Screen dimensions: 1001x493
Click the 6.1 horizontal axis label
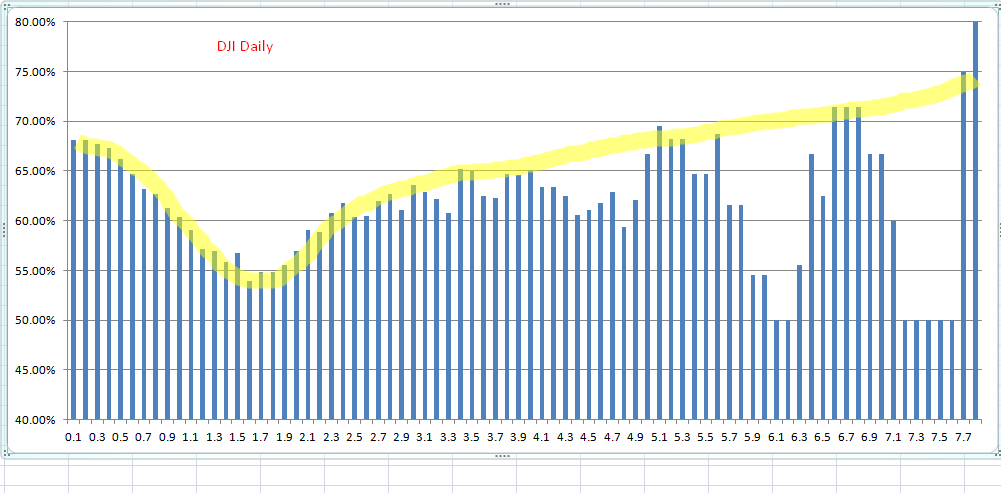click(776, 437)
